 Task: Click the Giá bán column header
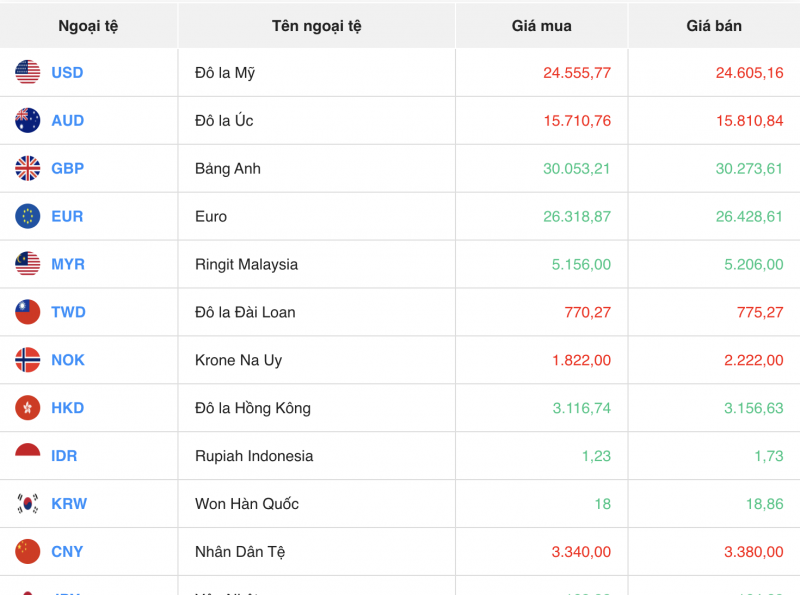tap(714, 26)
